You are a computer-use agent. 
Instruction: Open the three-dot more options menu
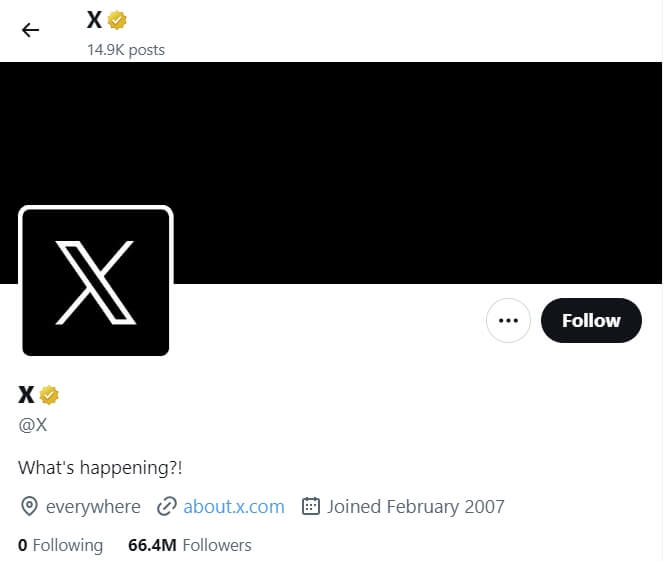click(508, 321)
